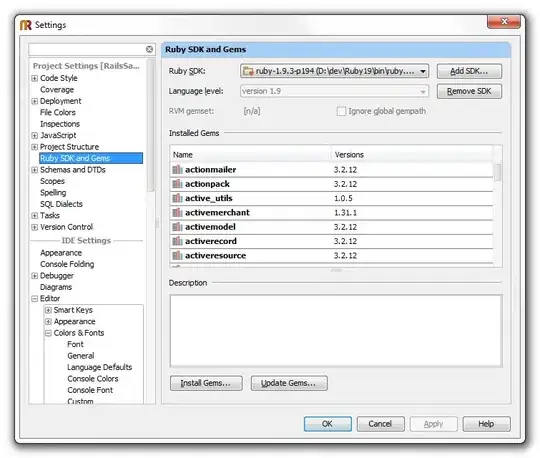Expand Appearance node under Editor
Viewport: 540px width, 458px height.
point(48,322)
